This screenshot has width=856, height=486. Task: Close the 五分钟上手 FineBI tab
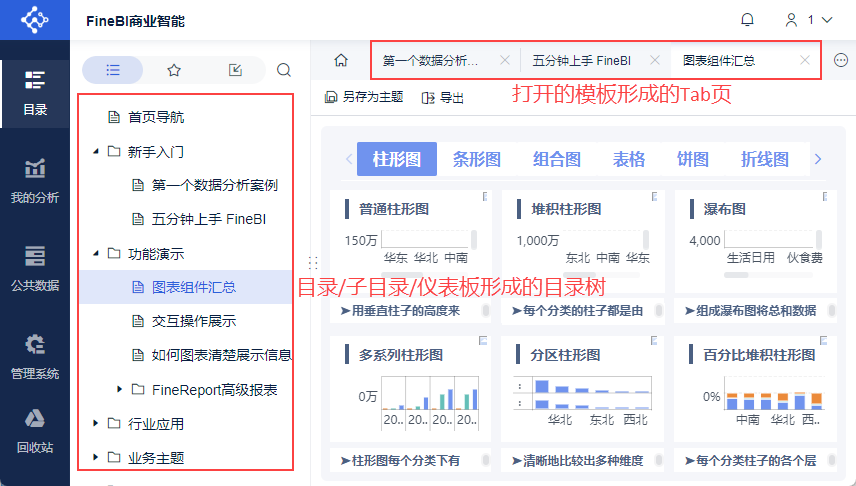tap(655, 60)
